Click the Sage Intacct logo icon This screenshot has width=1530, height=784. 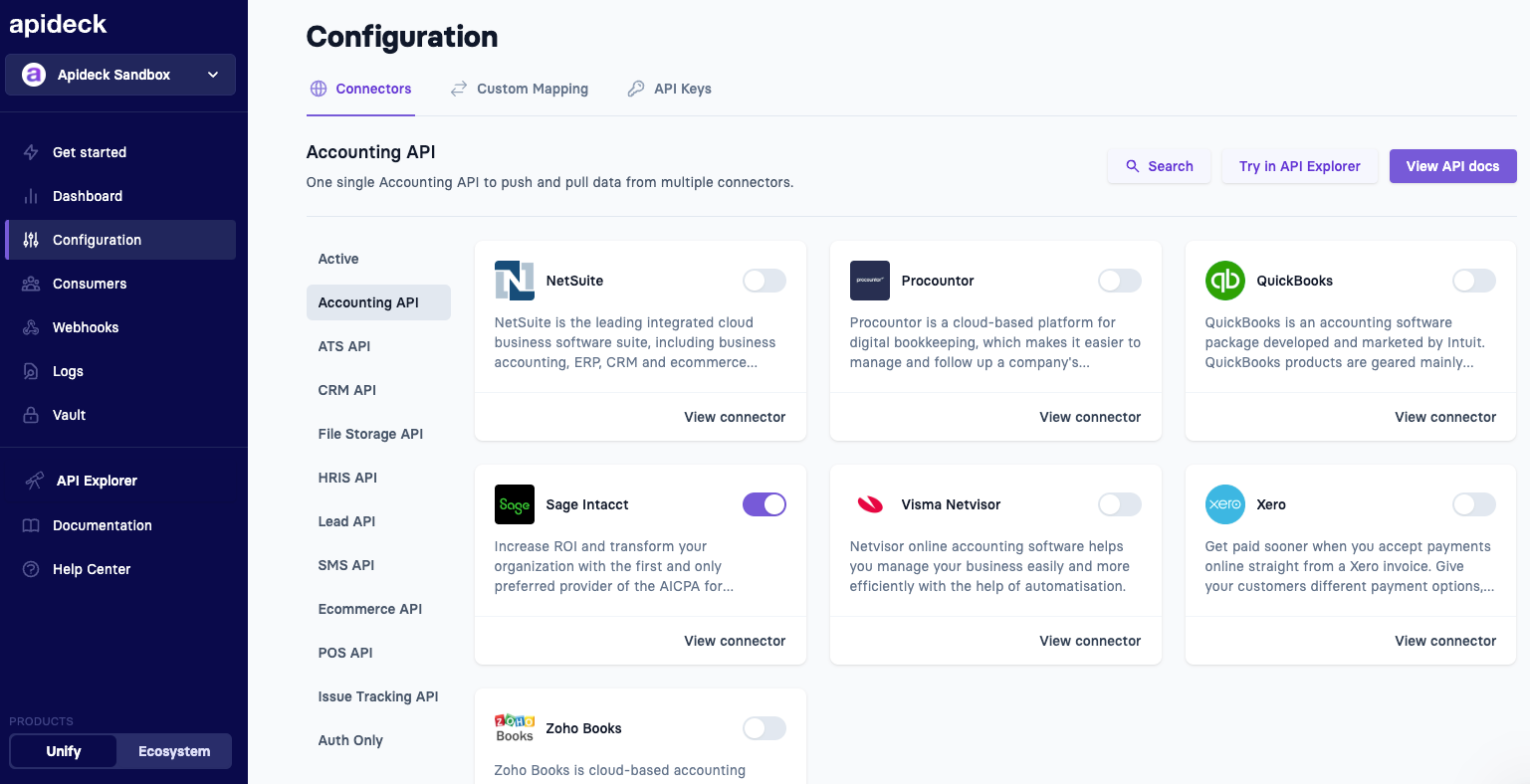click(x=515, y=504)
